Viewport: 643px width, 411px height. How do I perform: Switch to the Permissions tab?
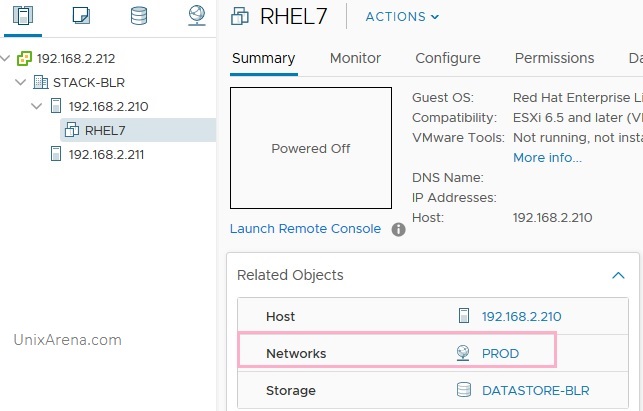[x=554, y=58]
